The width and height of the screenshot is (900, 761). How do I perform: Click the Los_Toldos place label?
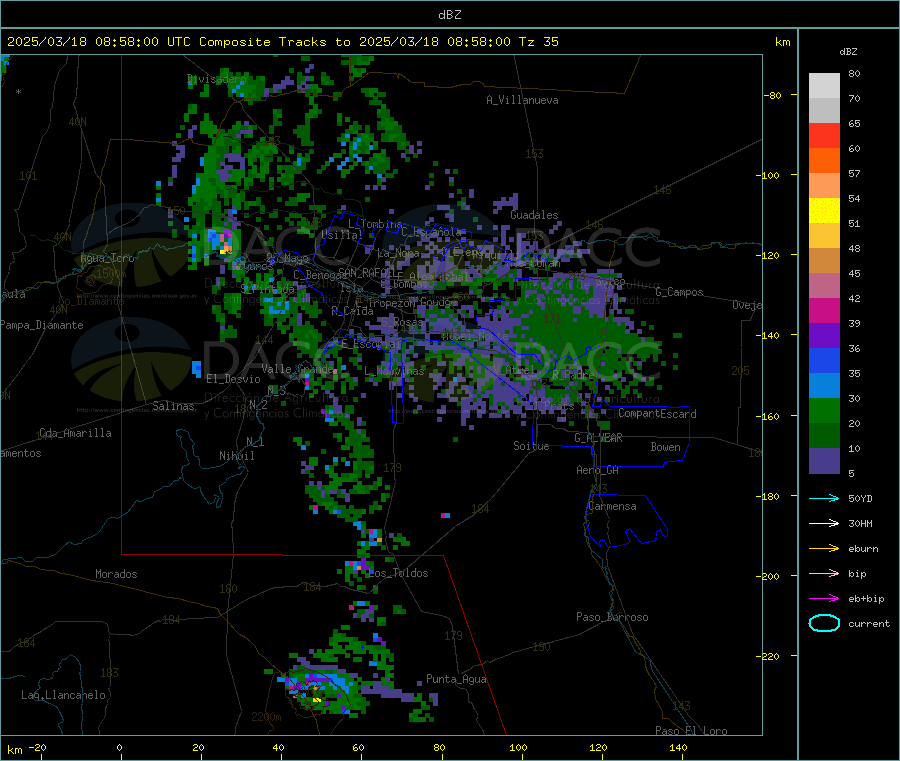[398, 573]
